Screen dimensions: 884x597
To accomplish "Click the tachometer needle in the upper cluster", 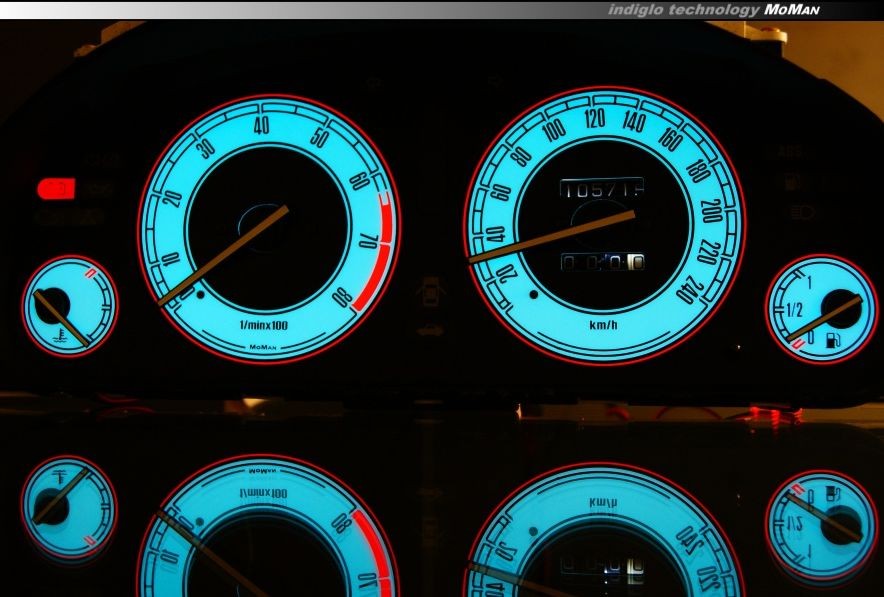I will [x=223, y=256].
